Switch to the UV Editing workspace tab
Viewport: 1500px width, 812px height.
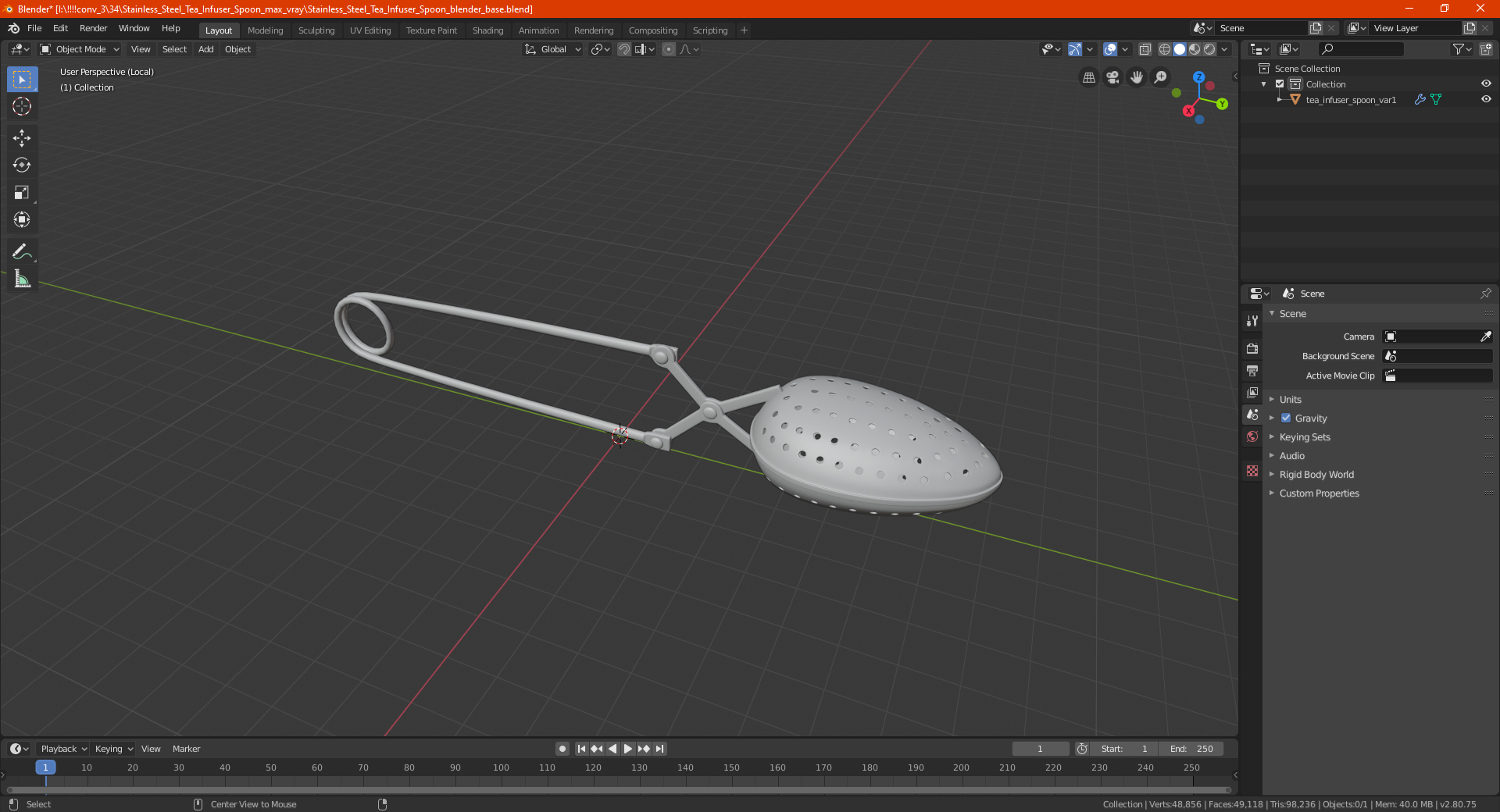click(x=370, y=30)
